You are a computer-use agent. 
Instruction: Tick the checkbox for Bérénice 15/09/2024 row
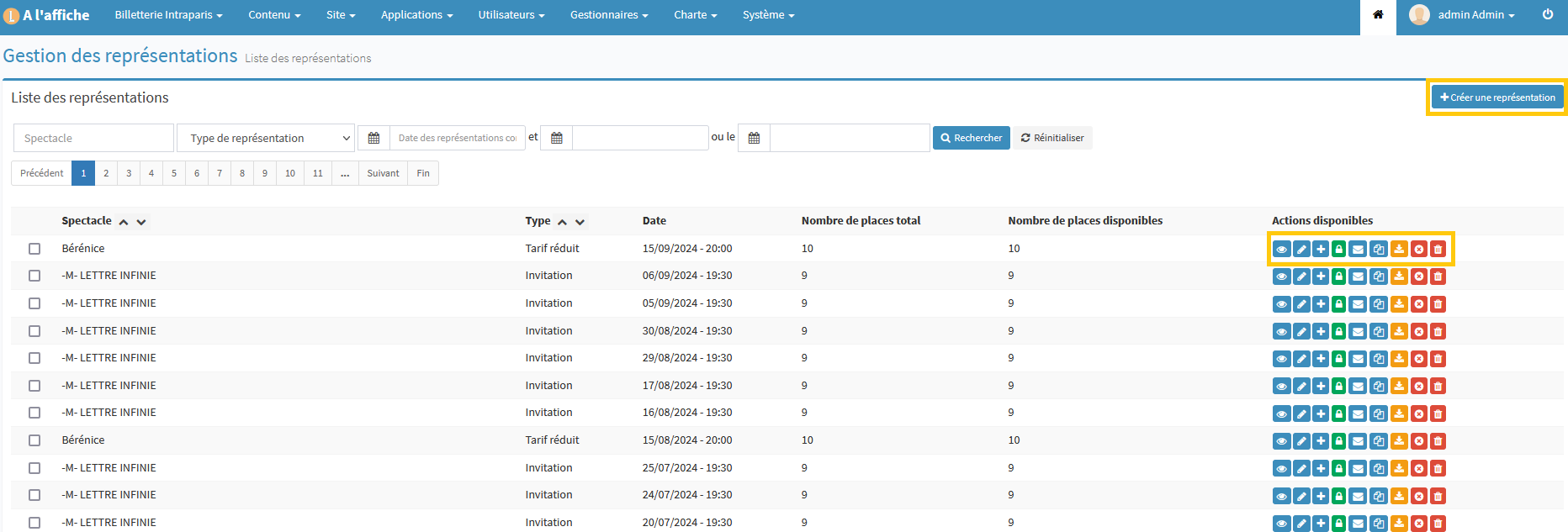(34, 249)
